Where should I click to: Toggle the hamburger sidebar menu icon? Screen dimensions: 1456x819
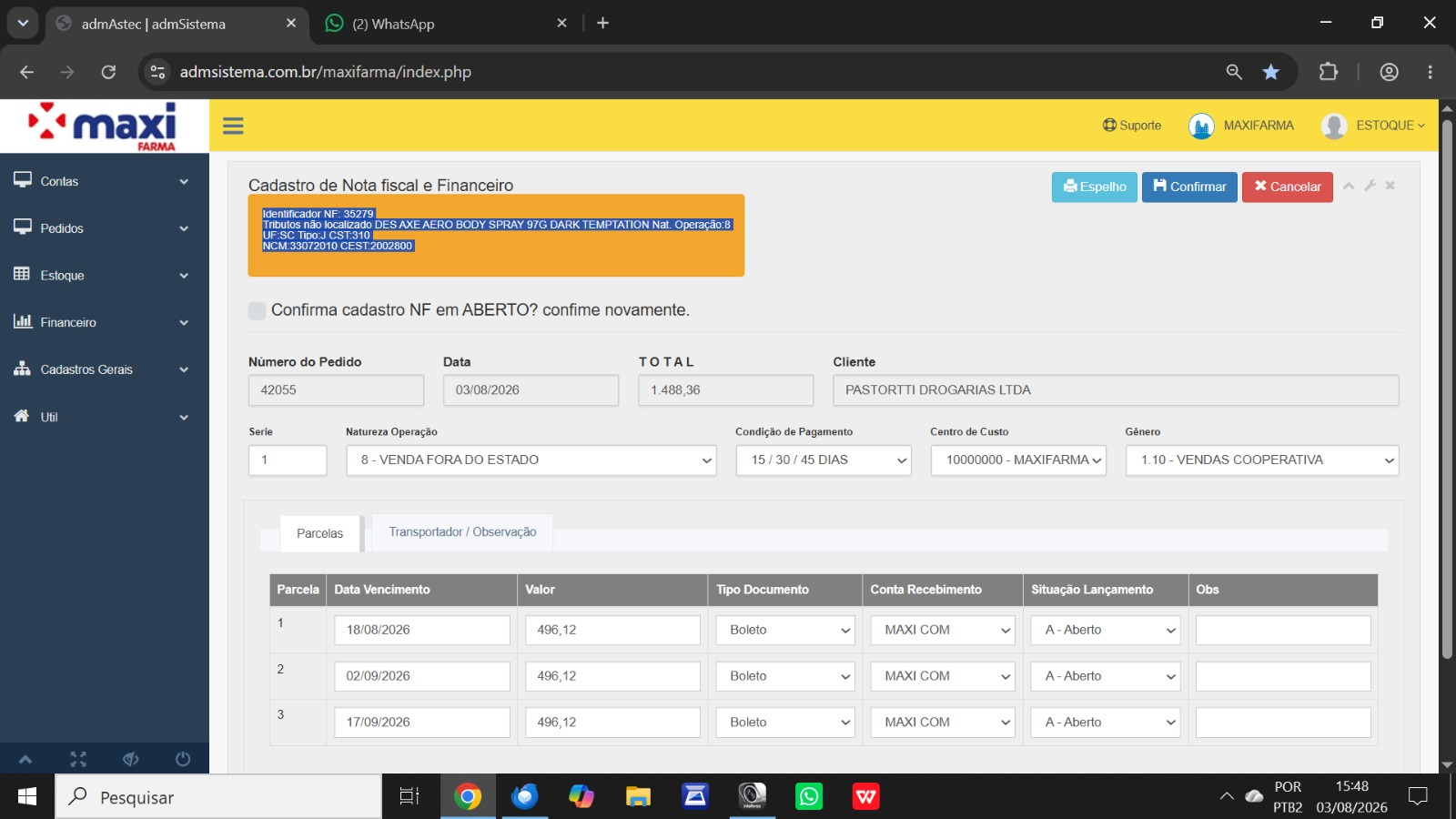pos(233,126)
